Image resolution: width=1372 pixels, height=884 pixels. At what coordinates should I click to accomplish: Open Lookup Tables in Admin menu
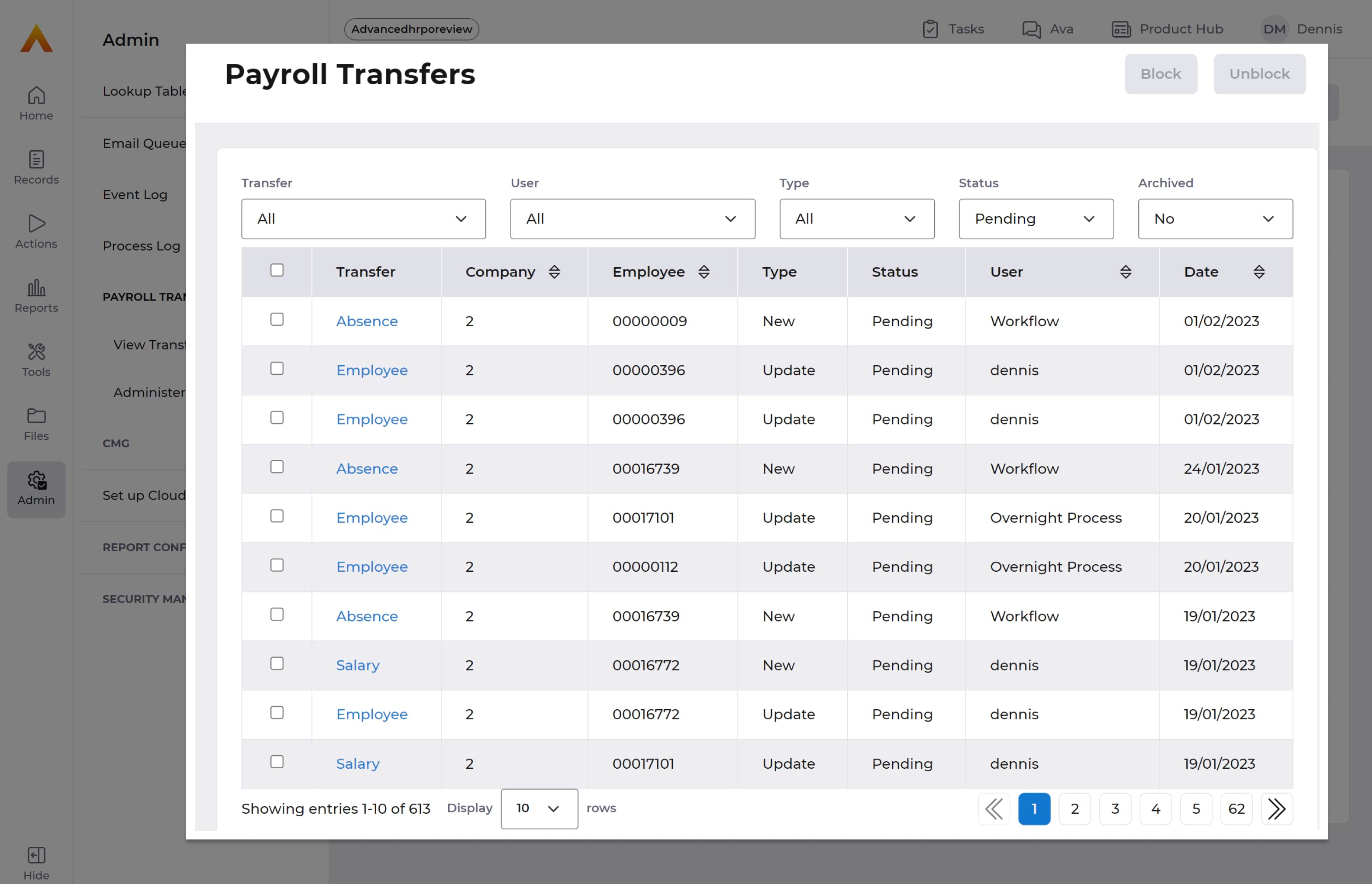coord(145,91)
